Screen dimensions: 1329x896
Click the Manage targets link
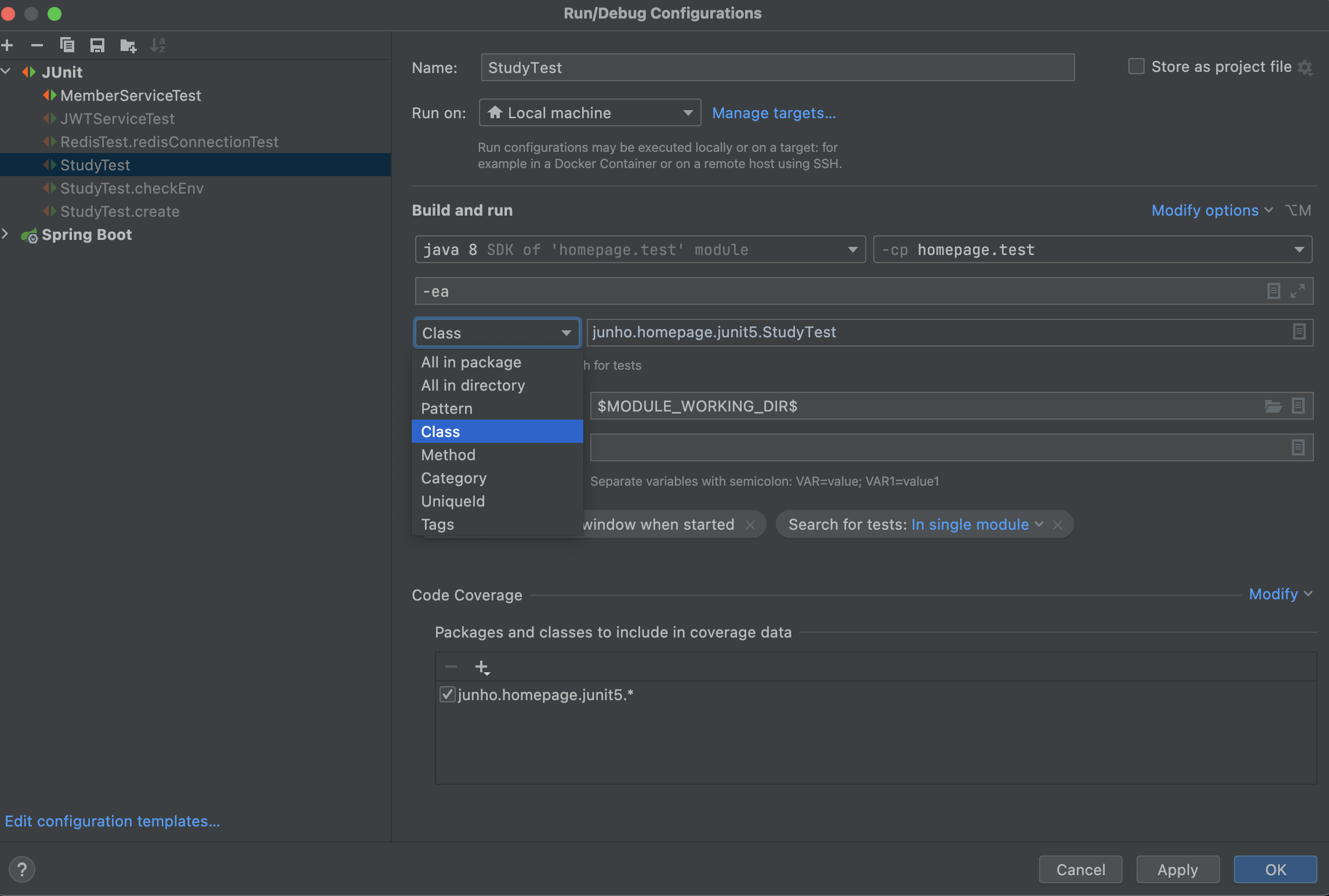click(774, 113)
